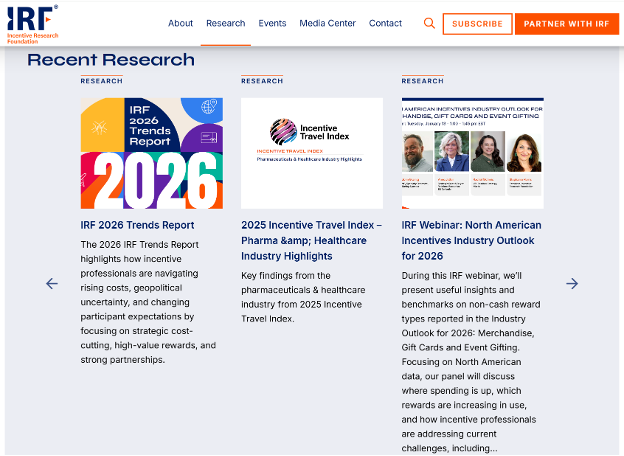Click Research label above Travel Index card
The image size is (624, 456).
tap(262, 81)
